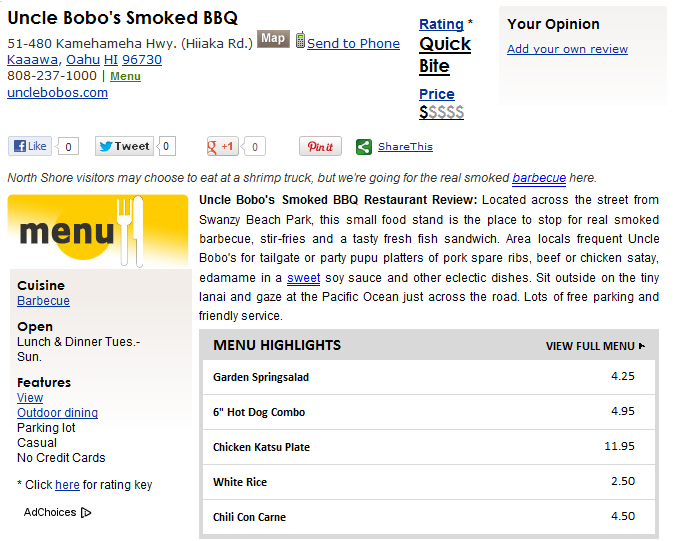Click the Send to Phone link
Image resolution: width=678 pixels, height=541 pixels.
pos(353,43)
